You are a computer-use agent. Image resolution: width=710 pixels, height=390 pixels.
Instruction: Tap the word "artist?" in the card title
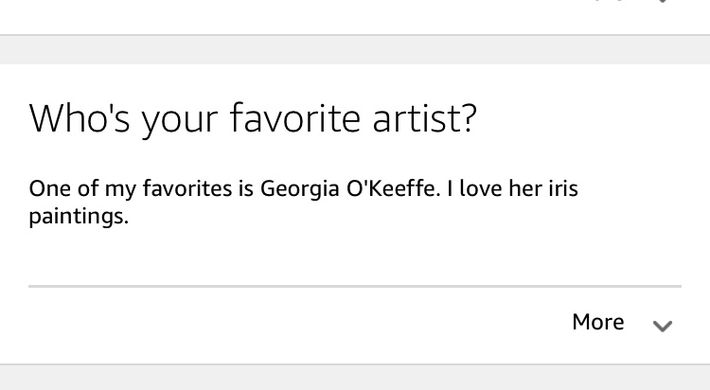424,119
